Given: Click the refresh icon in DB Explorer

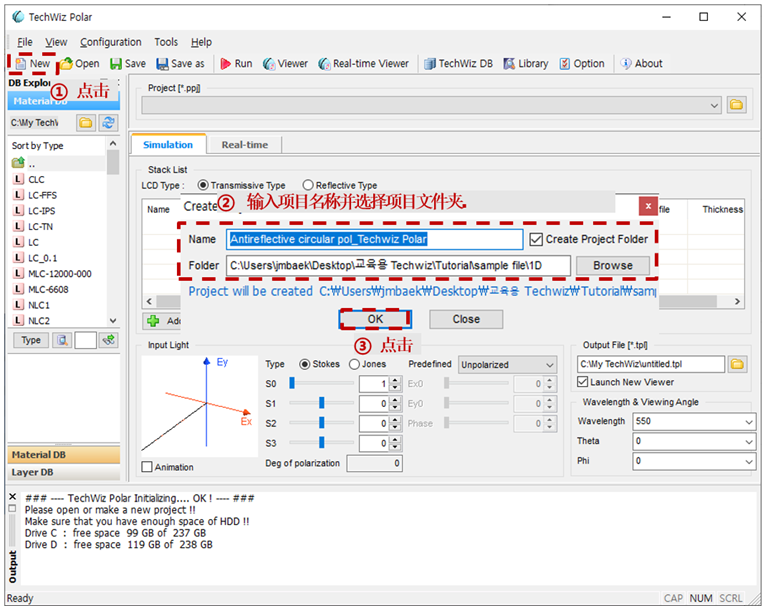Looking at the screenshot, I should coord(108,123).
